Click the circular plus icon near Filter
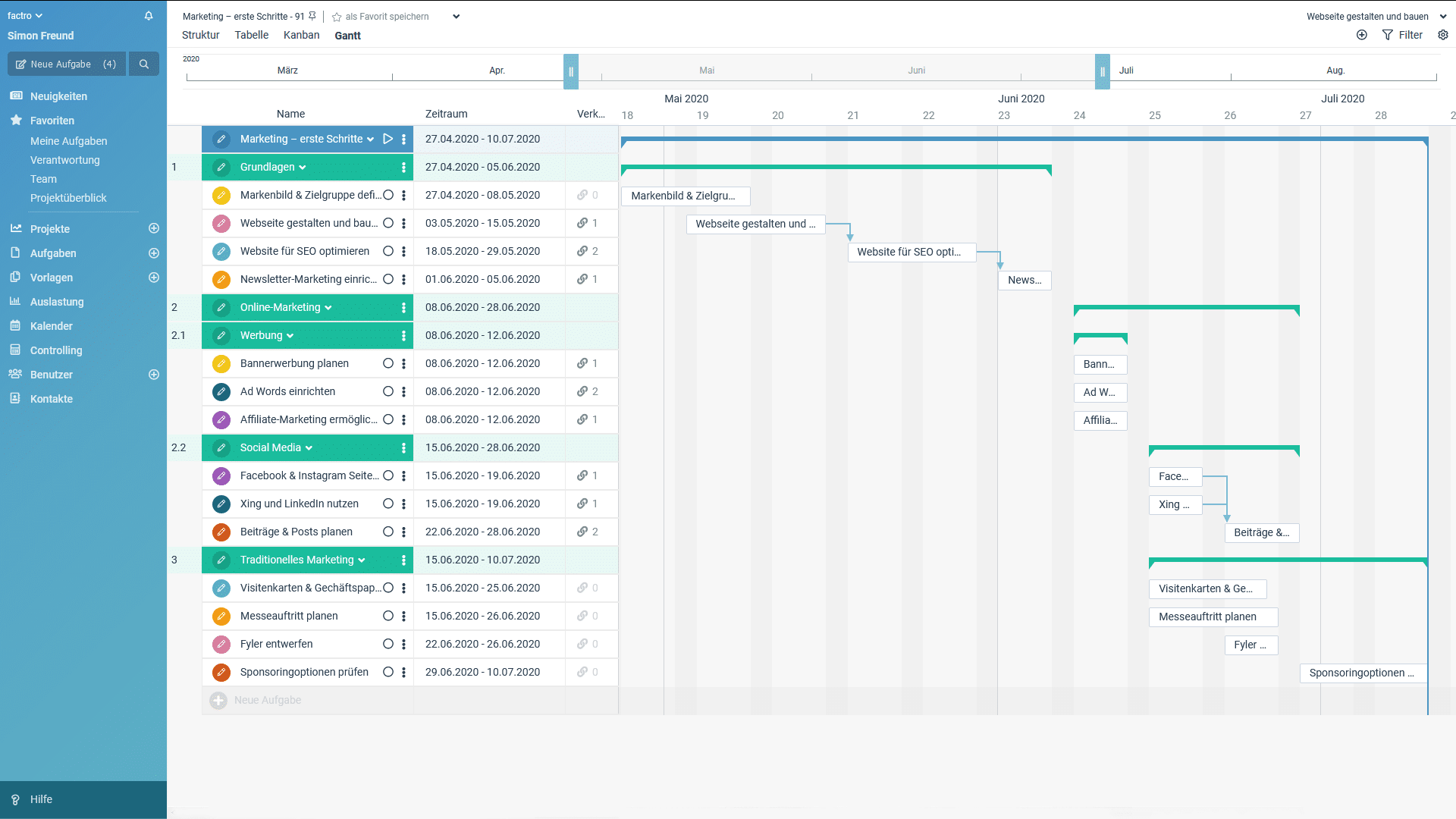This screenshot has height=819, width=1456. 1362,35
